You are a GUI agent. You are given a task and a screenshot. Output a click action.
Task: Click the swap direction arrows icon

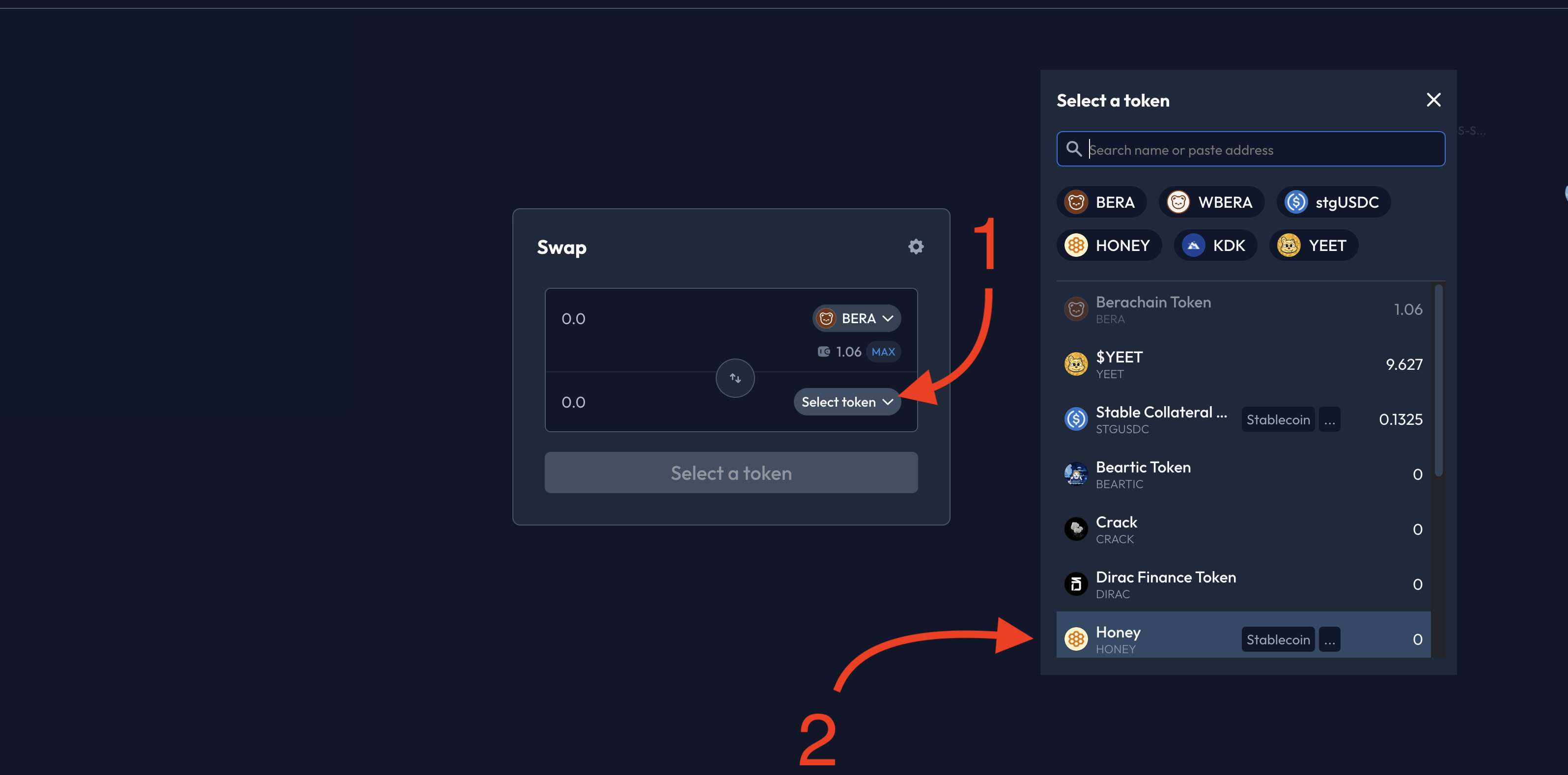[x=735, y=378]
